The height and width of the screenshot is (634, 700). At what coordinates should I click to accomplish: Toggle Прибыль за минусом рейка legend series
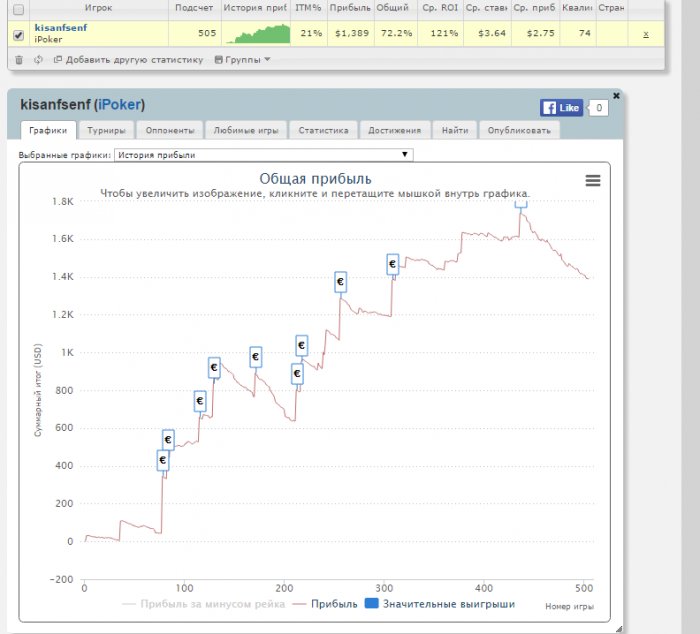[x=203, y=604]
